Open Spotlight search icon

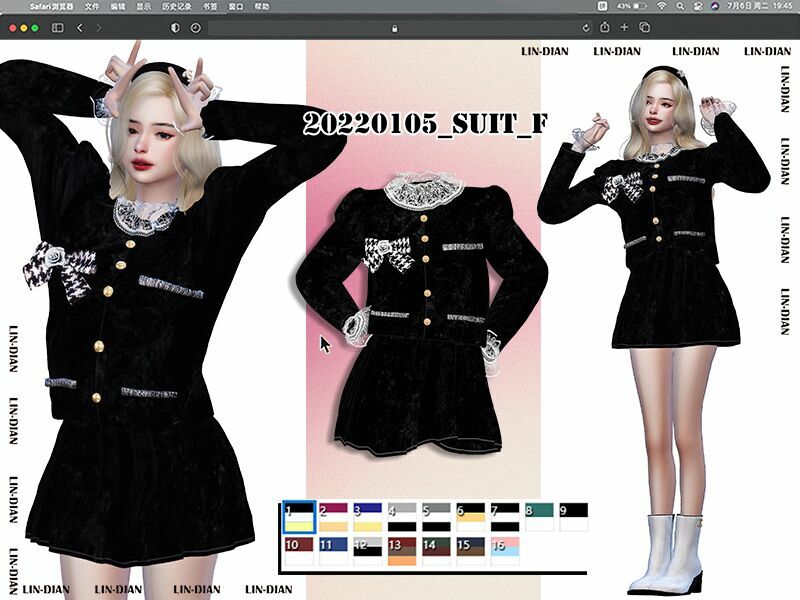[680, 6]
